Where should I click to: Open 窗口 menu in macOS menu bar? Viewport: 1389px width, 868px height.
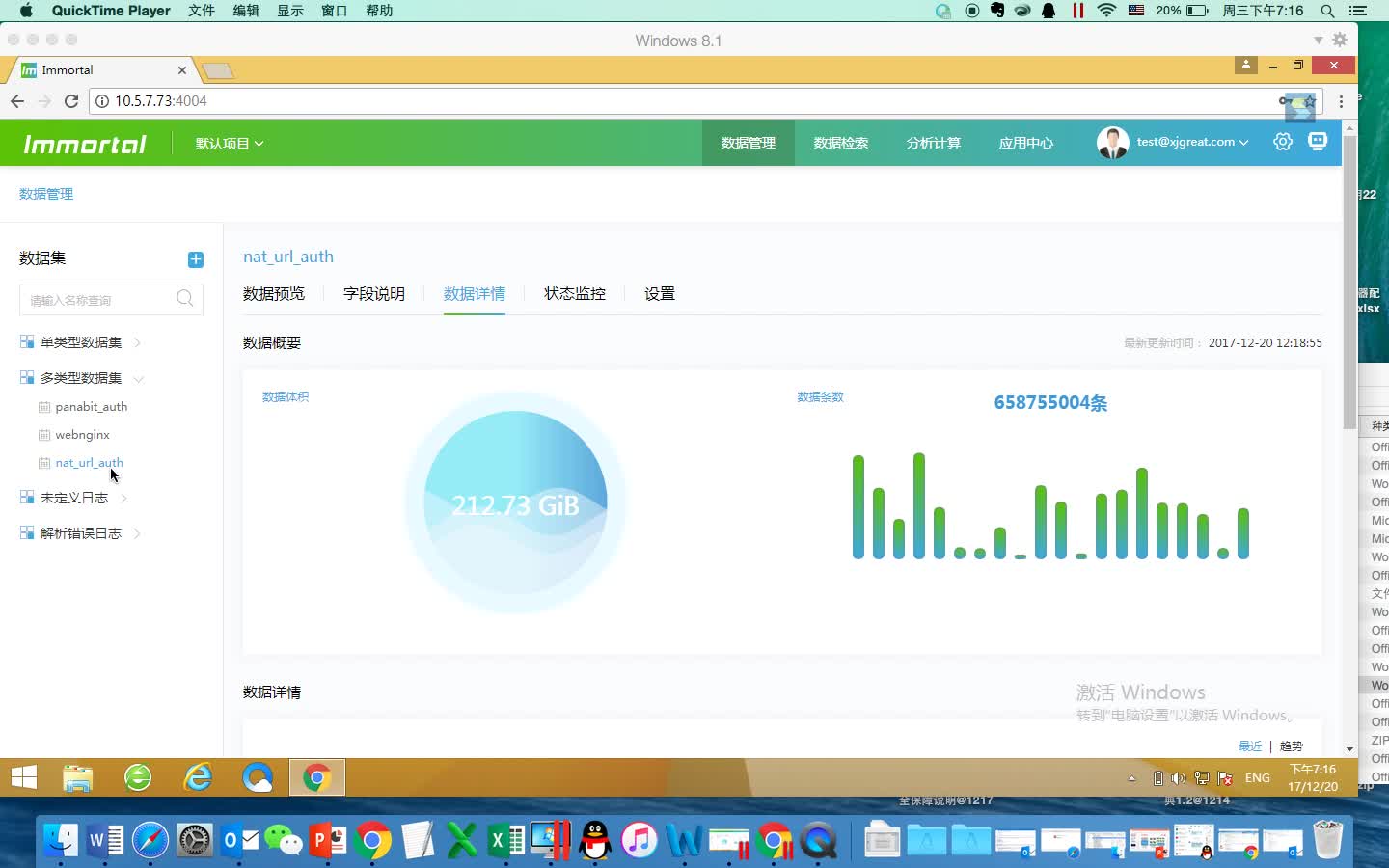click(x=335, y=11)
